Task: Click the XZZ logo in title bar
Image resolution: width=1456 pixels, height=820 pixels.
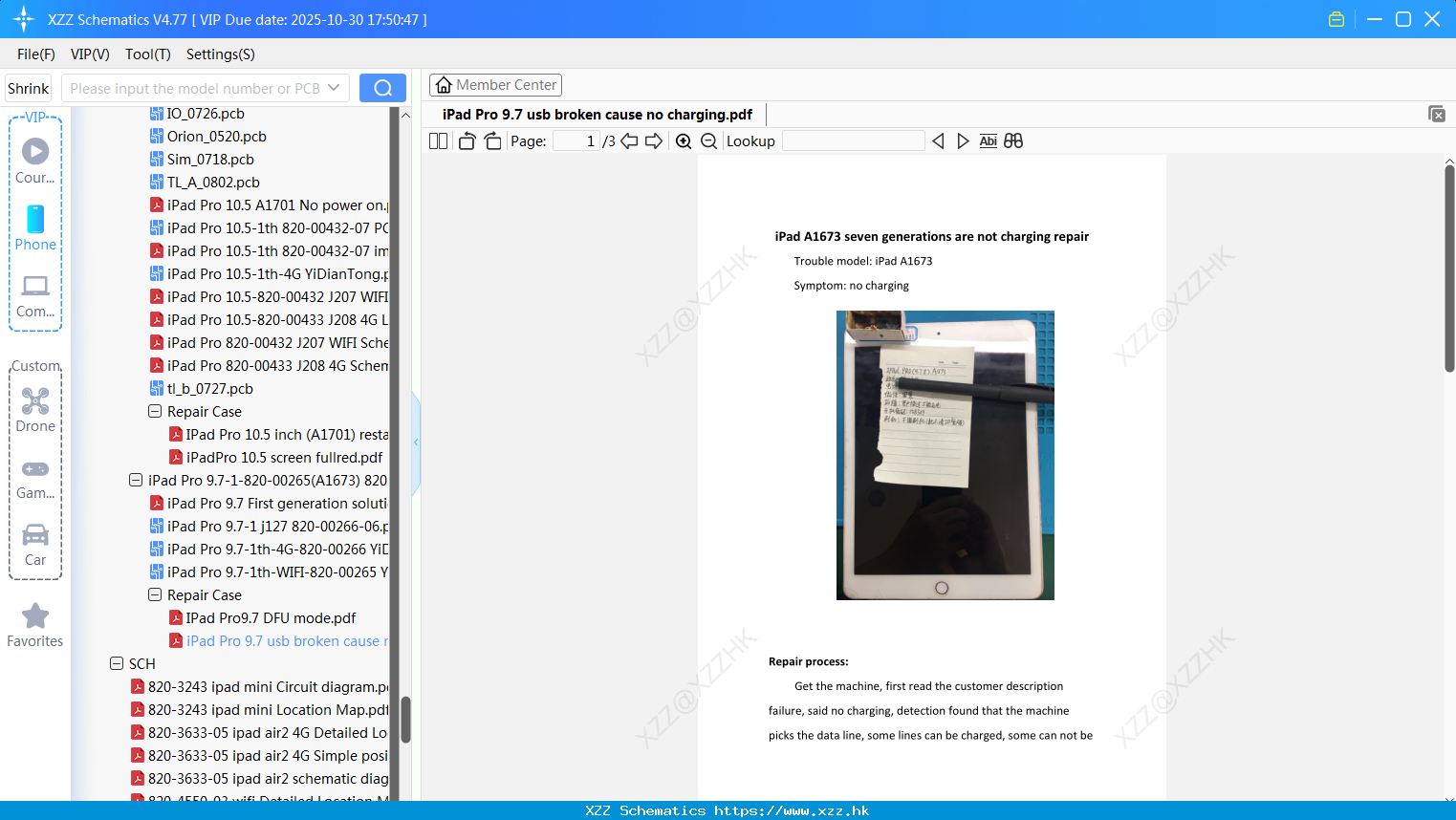Action: click(24, 19)
